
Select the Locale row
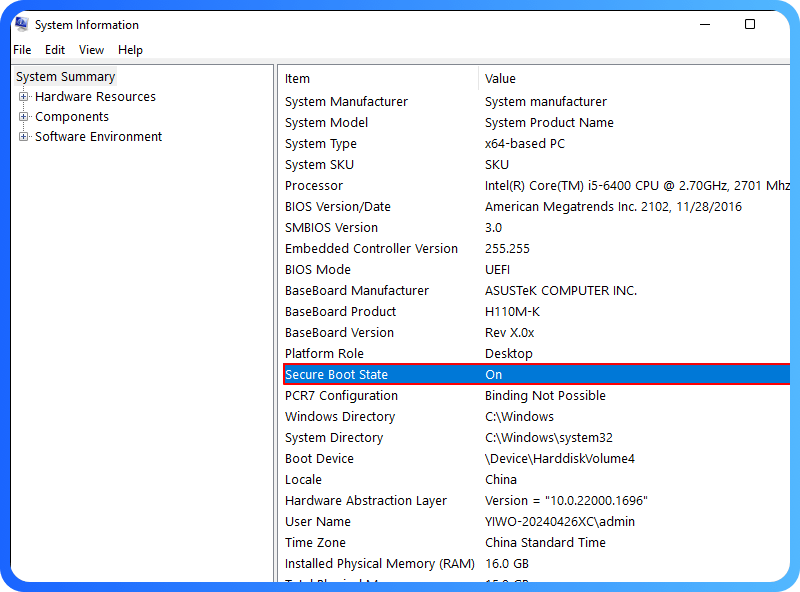[536, 479]
